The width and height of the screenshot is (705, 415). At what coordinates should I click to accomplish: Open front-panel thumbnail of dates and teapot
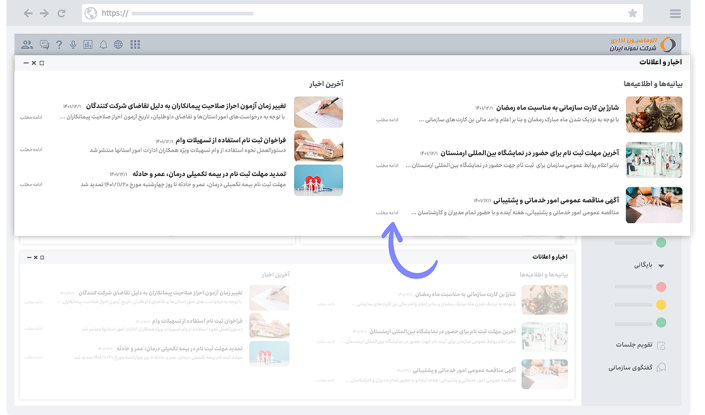[654, 114]
